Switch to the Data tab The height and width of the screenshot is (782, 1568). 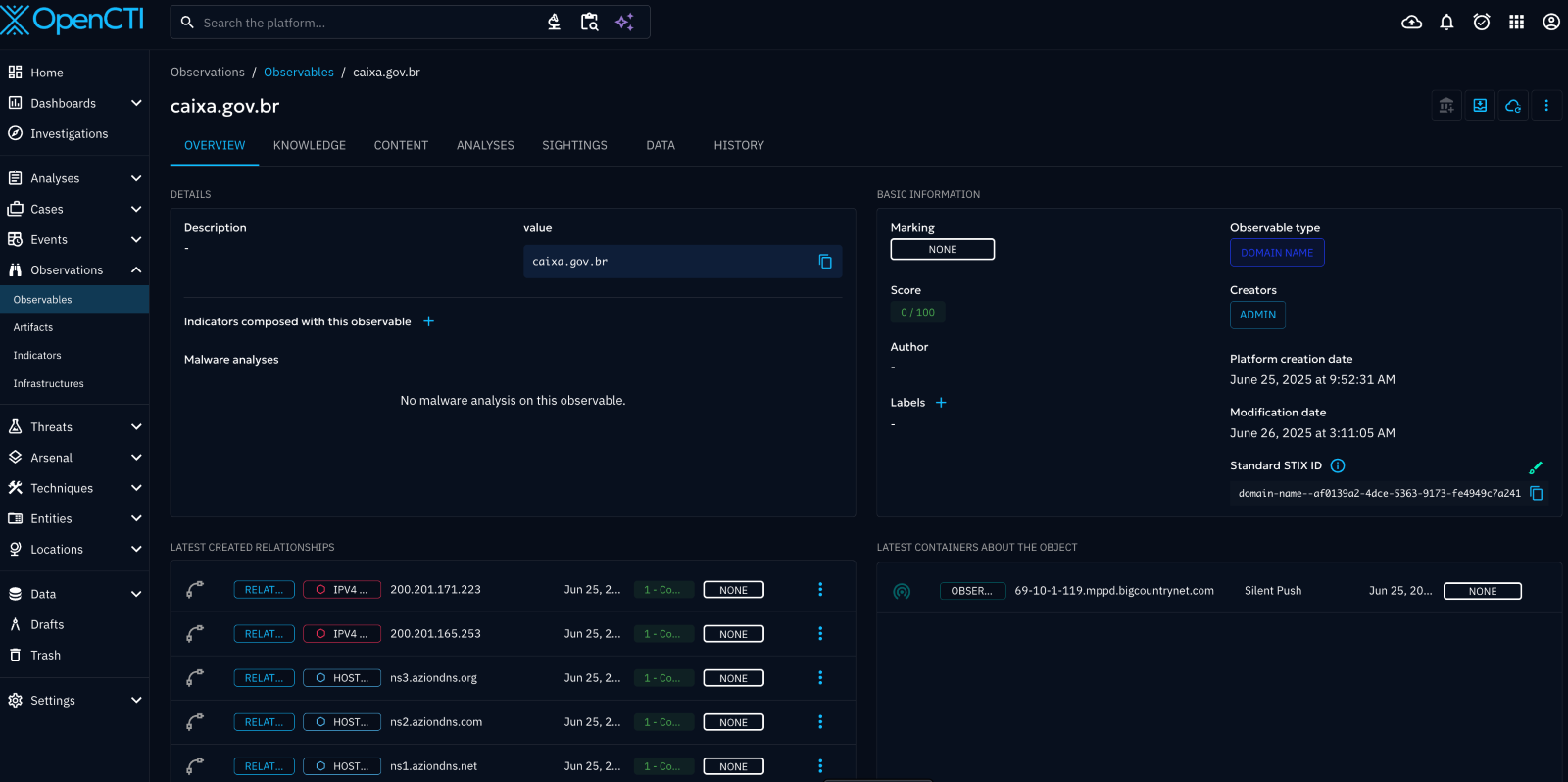coord(661,145)
